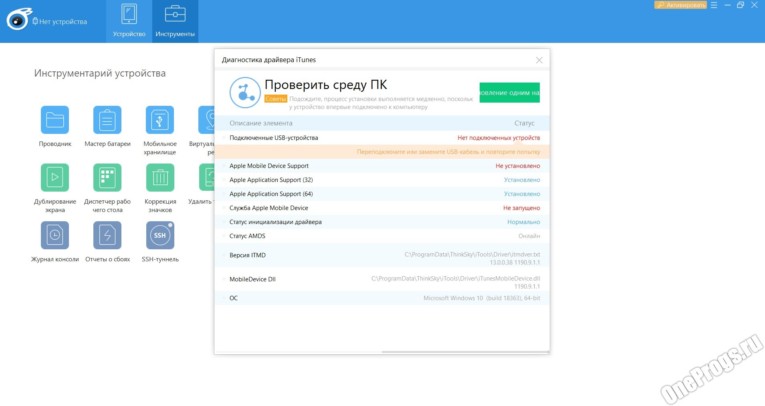Click the Статус column header
The image size is (765, 406).
[x=524, y=123]
